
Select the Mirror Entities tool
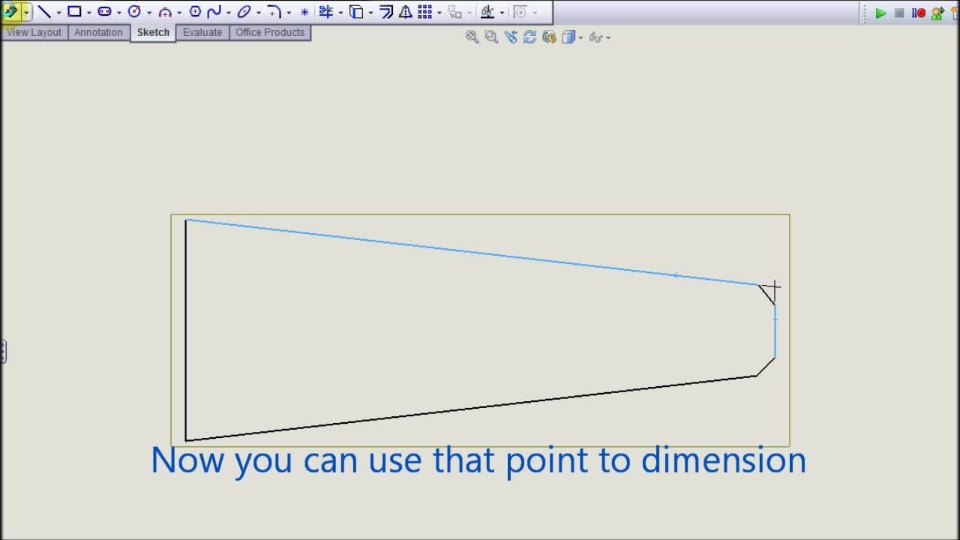(x=405, y=11)
